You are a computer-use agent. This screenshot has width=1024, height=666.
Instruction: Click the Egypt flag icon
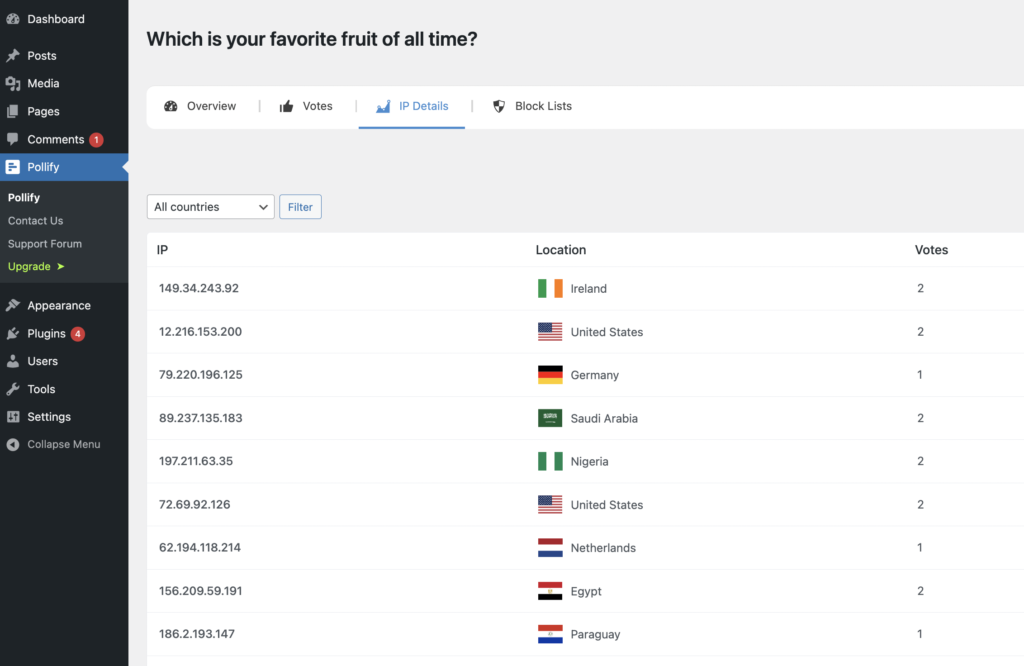(550, 591)
